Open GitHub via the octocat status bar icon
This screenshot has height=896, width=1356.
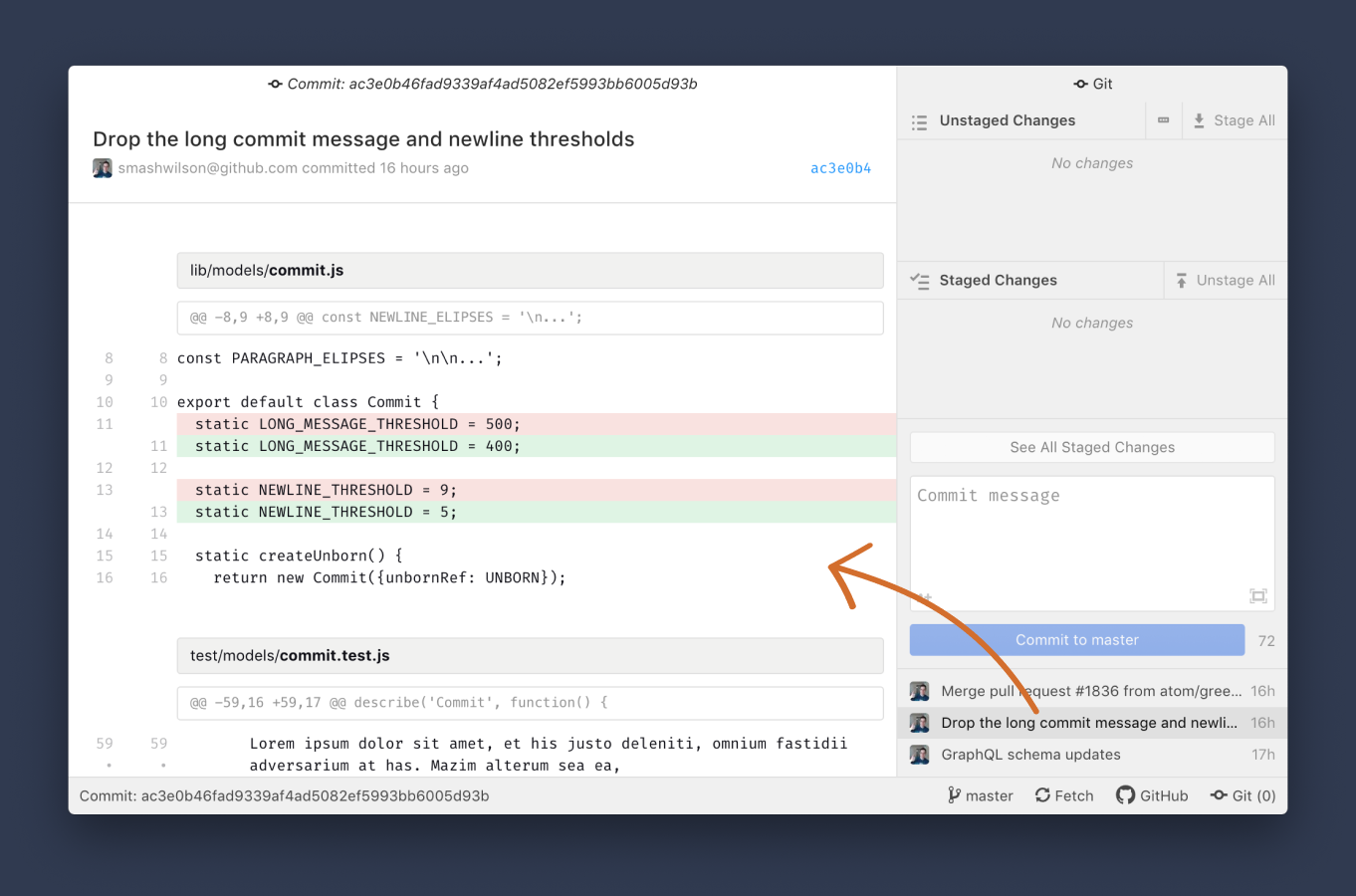[x=1126, y=794]
